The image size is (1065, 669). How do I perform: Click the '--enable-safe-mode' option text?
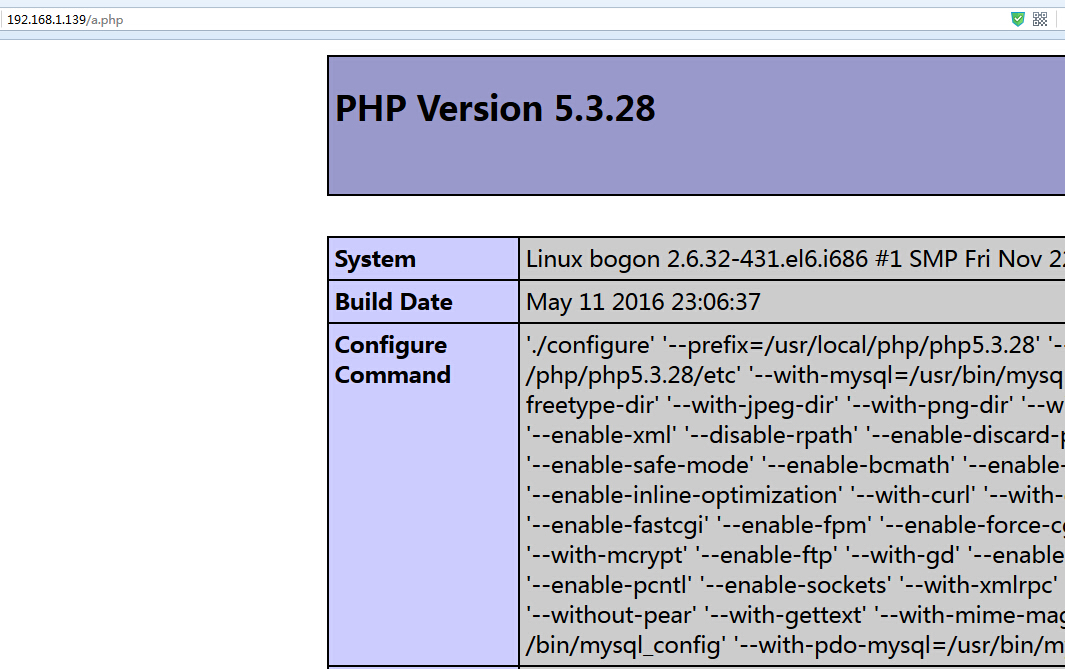tap(639, 465)
